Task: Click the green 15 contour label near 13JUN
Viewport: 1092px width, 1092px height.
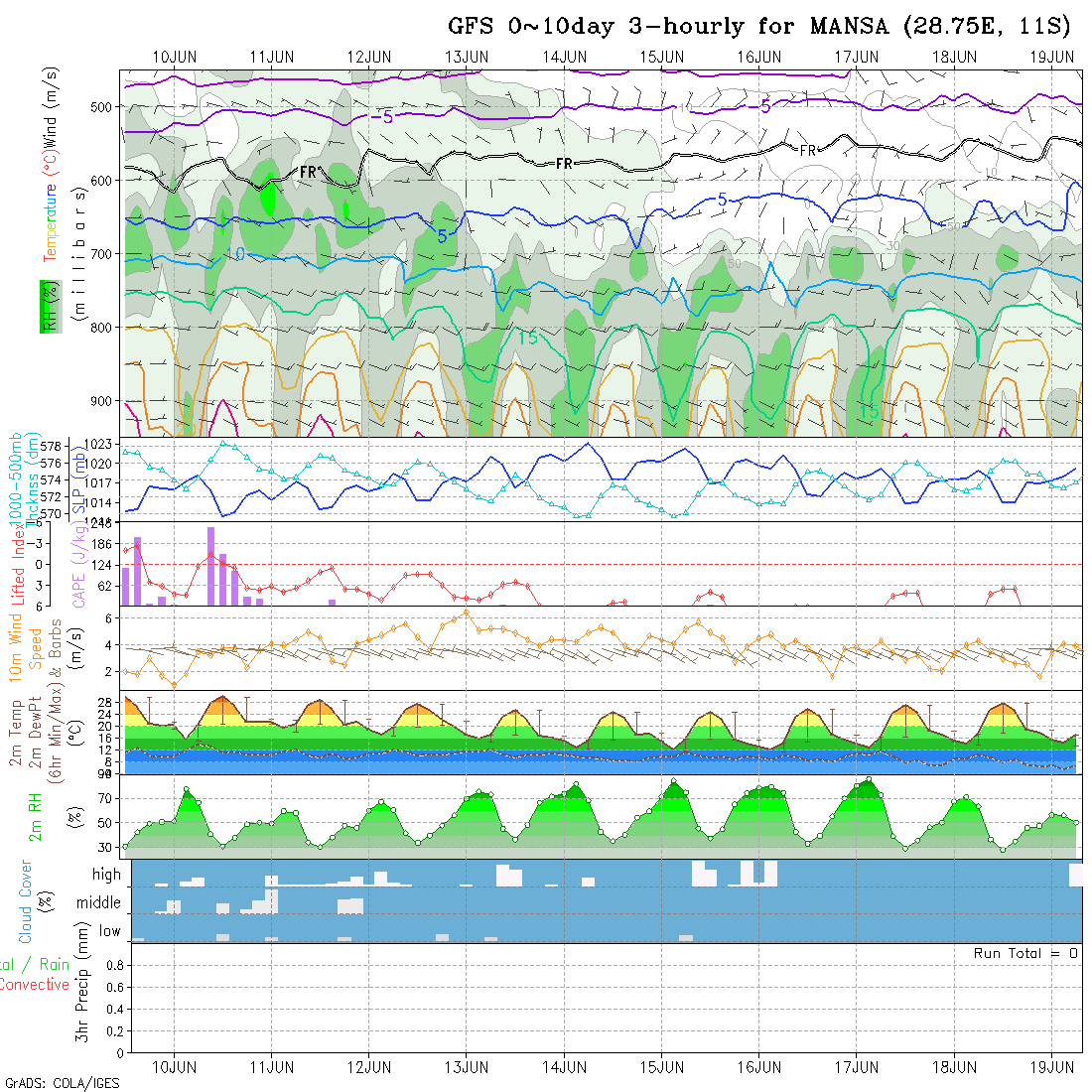Action: pos(528,338)
